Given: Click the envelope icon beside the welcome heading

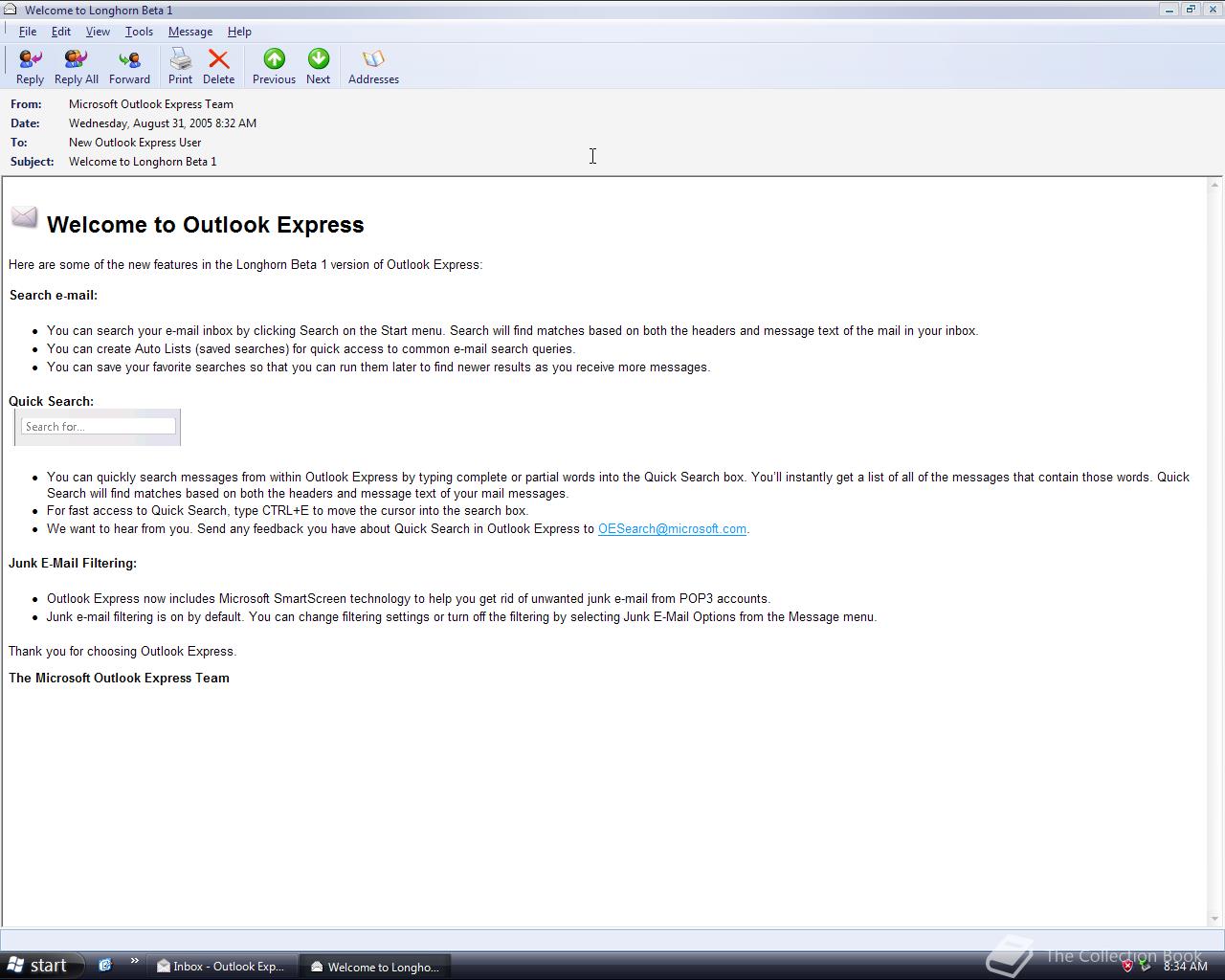Looking at the screenshot, I should coord(24,218).
